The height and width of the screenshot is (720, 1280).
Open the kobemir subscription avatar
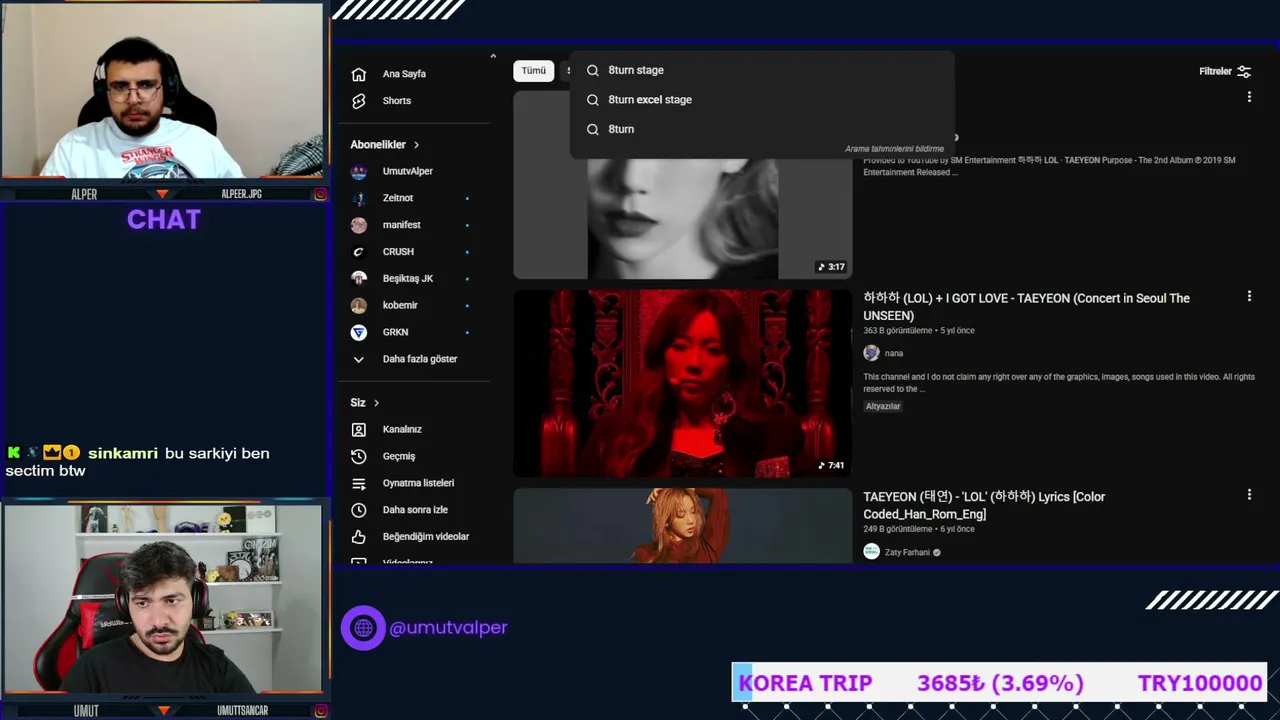pos(359,305)
